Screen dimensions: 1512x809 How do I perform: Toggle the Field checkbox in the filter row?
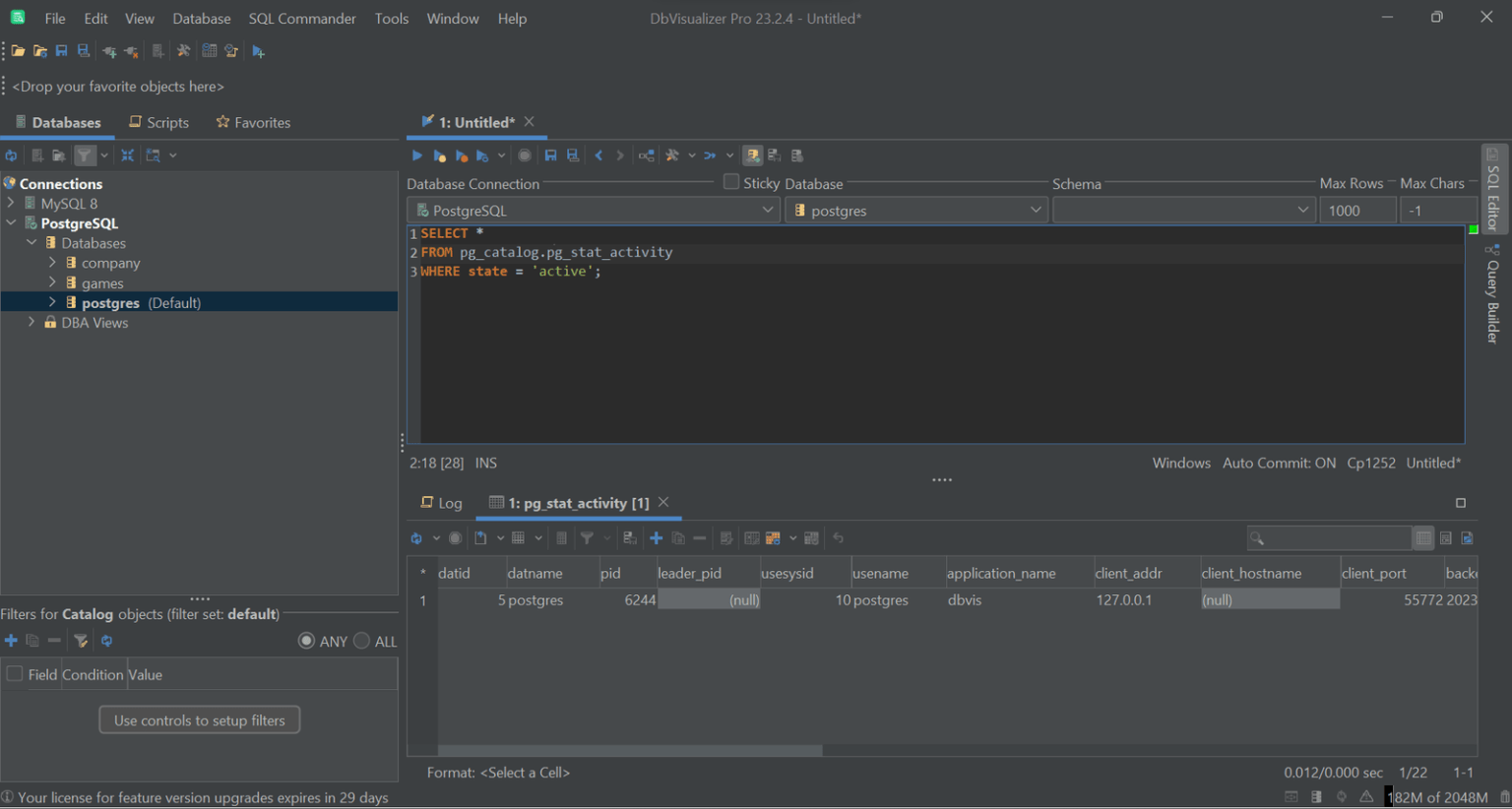[x=16, y=674]
